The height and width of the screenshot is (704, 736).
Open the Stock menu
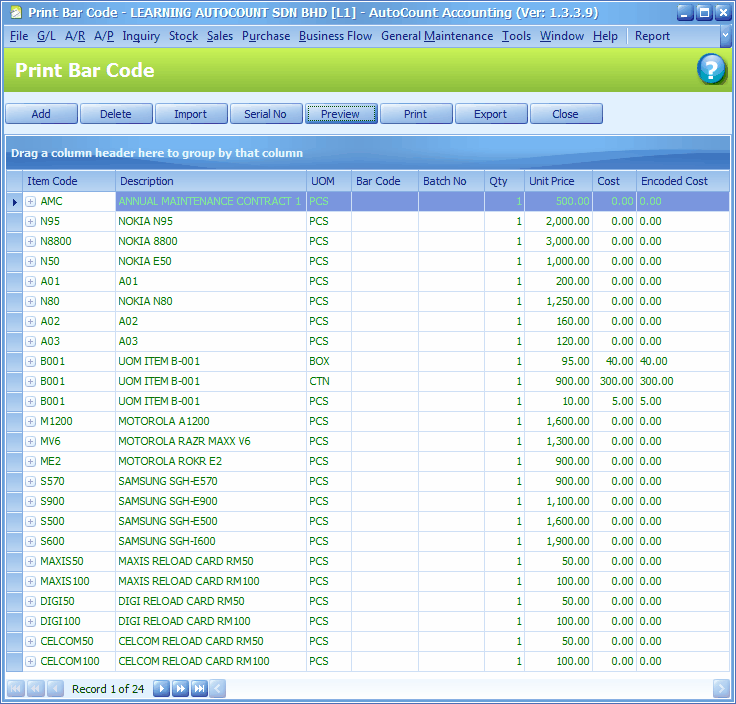coord(184,36)
